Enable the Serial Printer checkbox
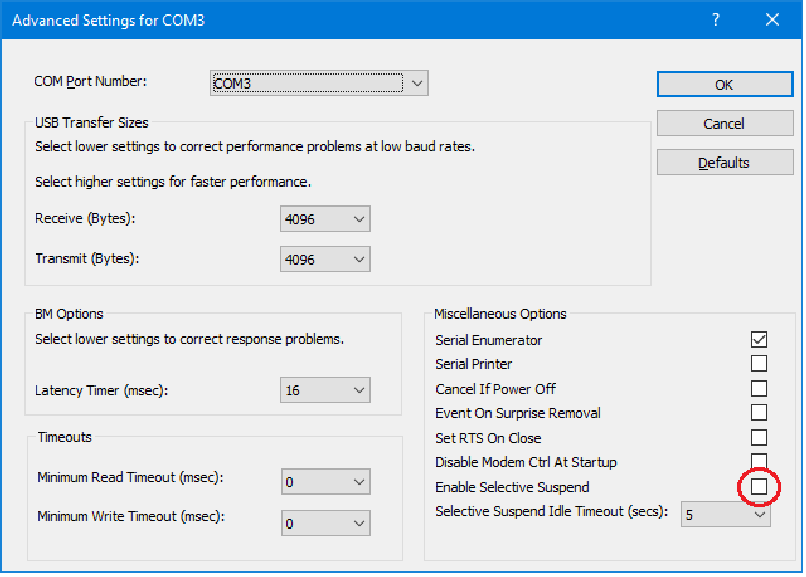The height and width of the screenshot is (577, 806). tap(759, 364)
